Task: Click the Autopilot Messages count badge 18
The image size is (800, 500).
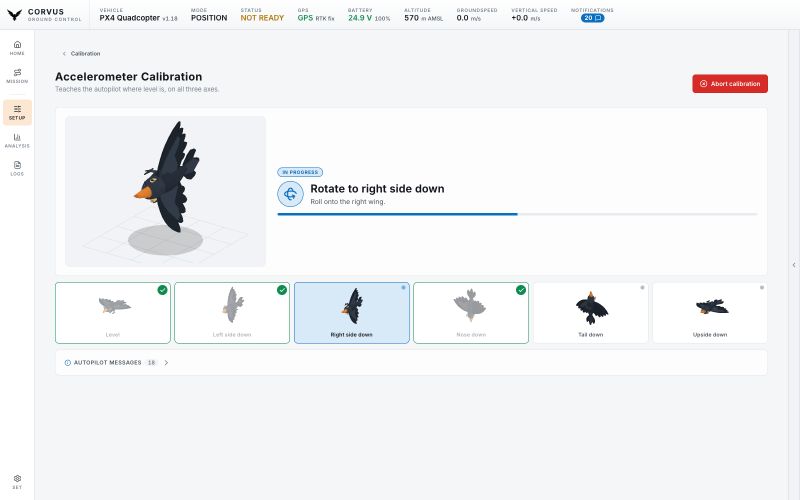Action: point(151,363)
